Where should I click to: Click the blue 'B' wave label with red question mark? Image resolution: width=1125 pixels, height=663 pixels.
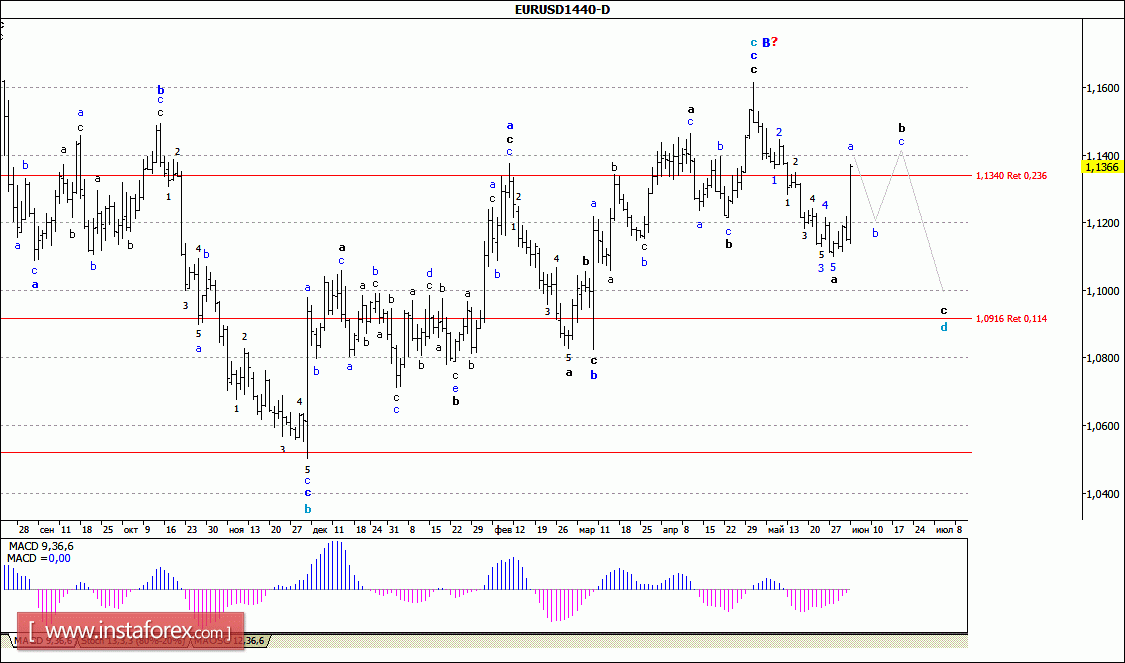(x=770, y=42)
